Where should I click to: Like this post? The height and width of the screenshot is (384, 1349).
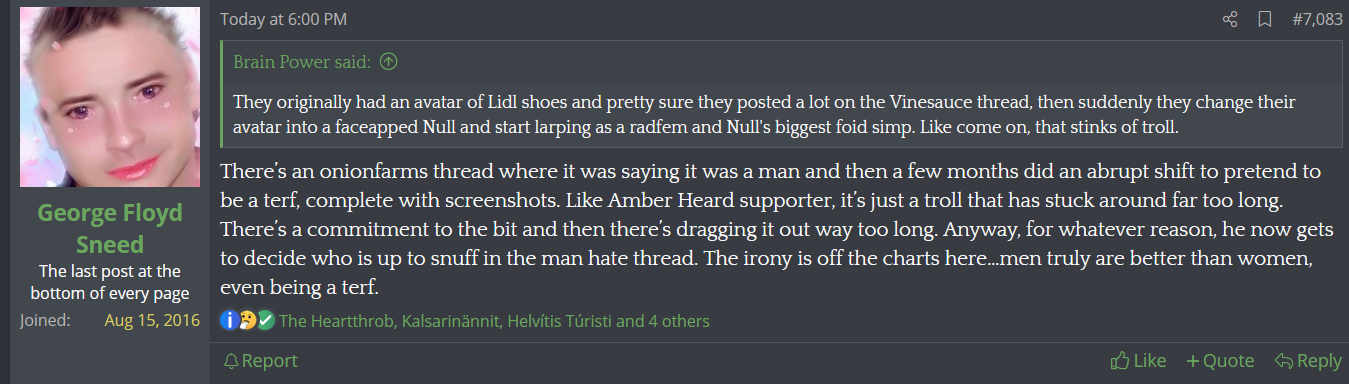(1139, 361)
